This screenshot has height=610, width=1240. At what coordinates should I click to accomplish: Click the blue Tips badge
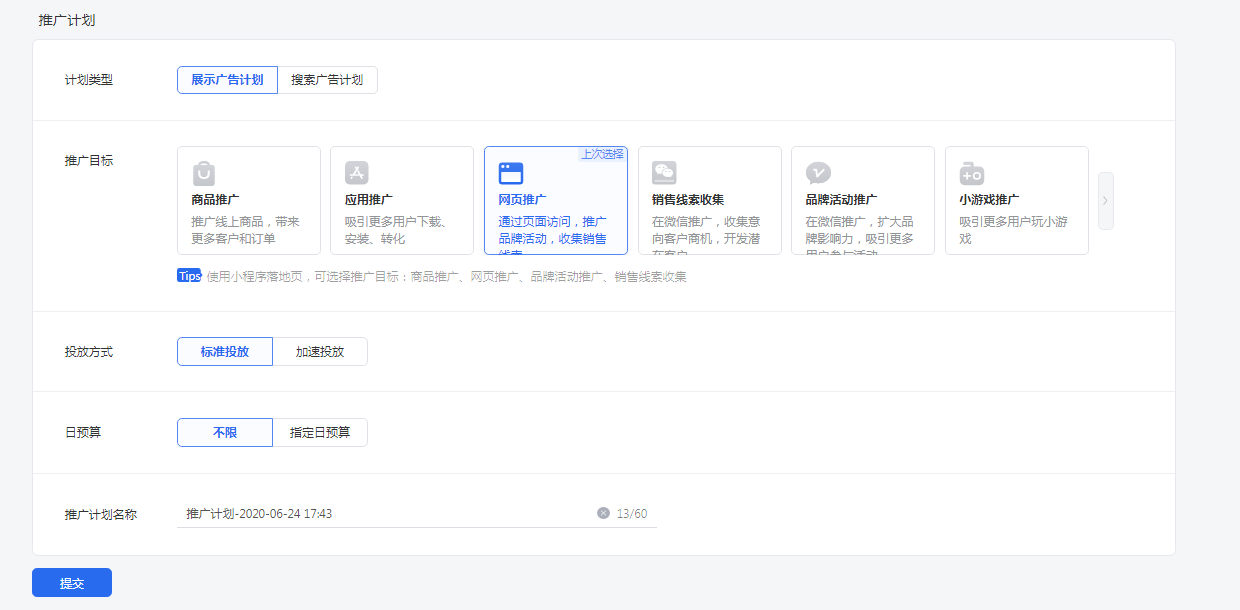click(x=189, y=276)
